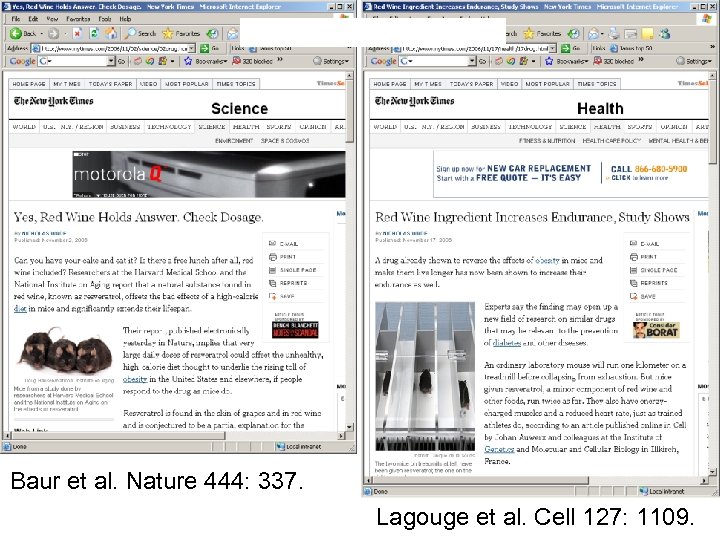Open 'Times top 50' link in Health window Links bar
Viewport: 720px width, 540px height.
click(x=631, y=48)
